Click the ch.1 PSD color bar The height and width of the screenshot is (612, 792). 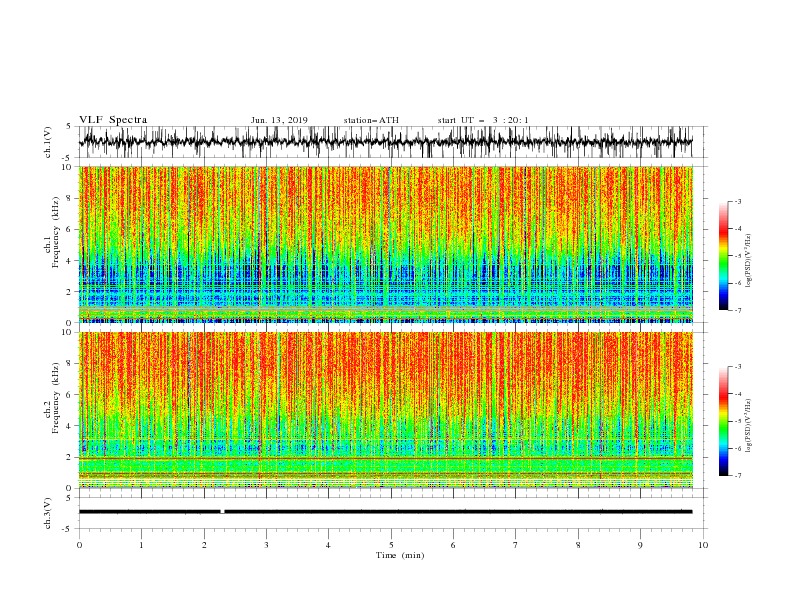(x=724, y=256)
